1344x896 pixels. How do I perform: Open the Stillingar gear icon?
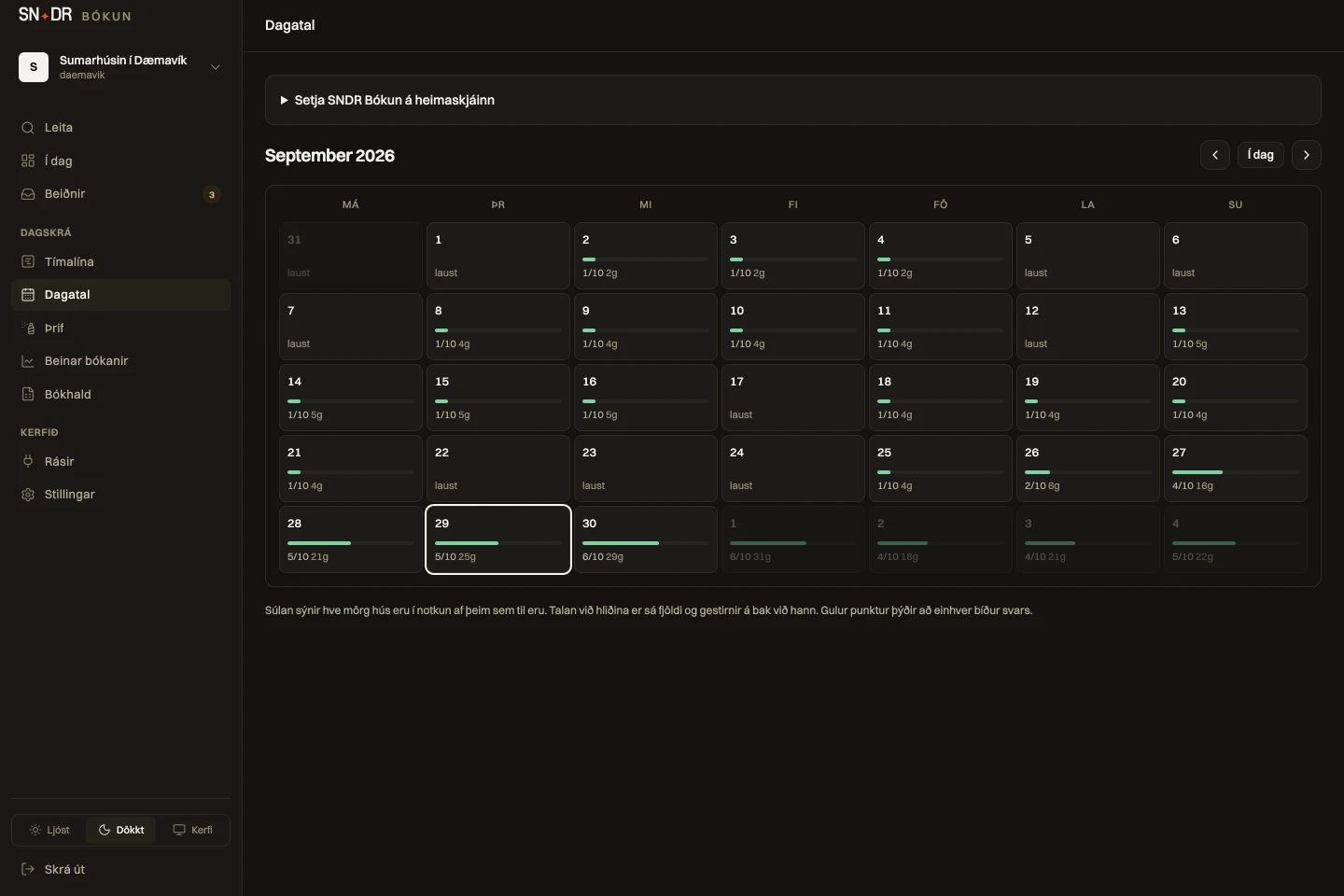coord(28,495)
